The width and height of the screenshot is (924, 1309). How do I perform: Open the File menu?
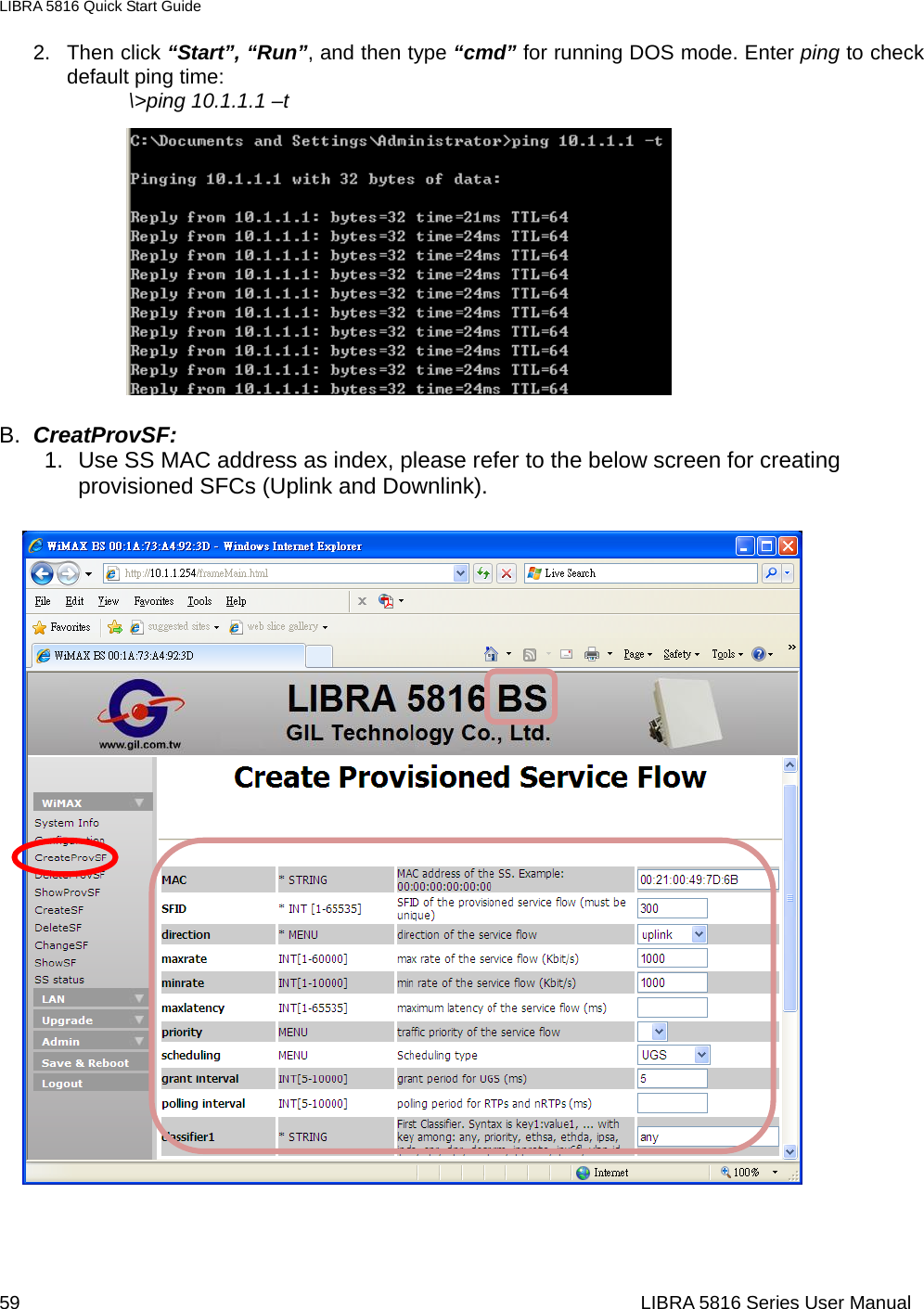[43, 601]
